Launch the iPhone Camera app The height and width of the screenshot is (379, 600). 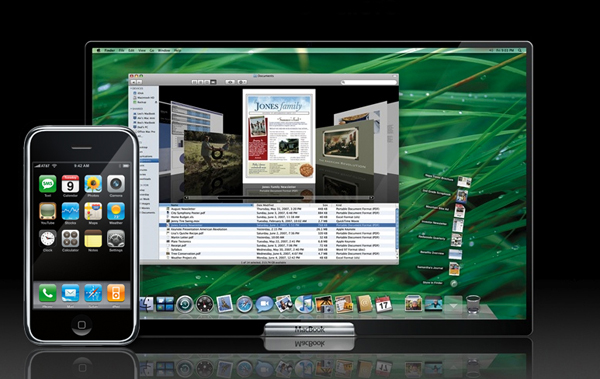point(116,184)
